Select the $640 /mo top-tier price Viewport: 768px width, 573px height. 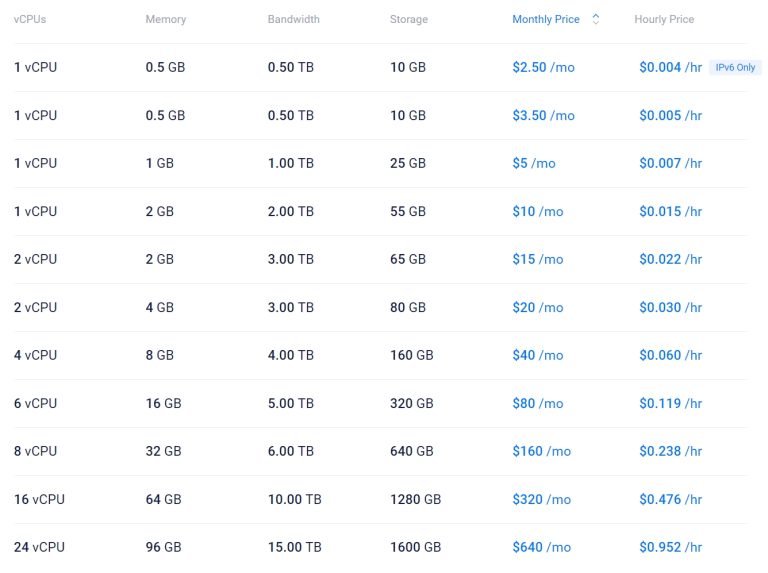point(541,547)
